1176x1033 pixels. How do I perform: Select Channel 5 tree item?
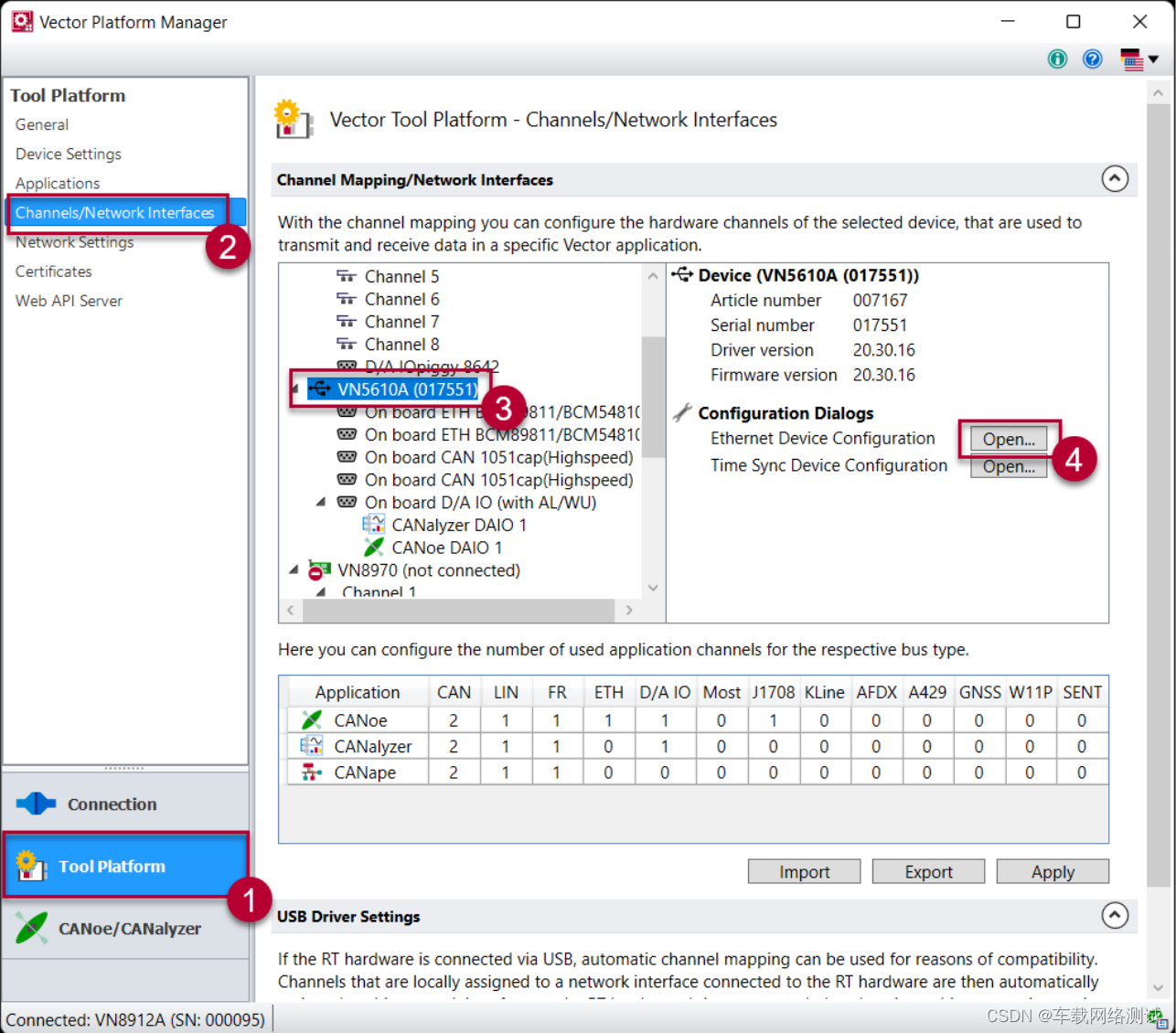401,276
